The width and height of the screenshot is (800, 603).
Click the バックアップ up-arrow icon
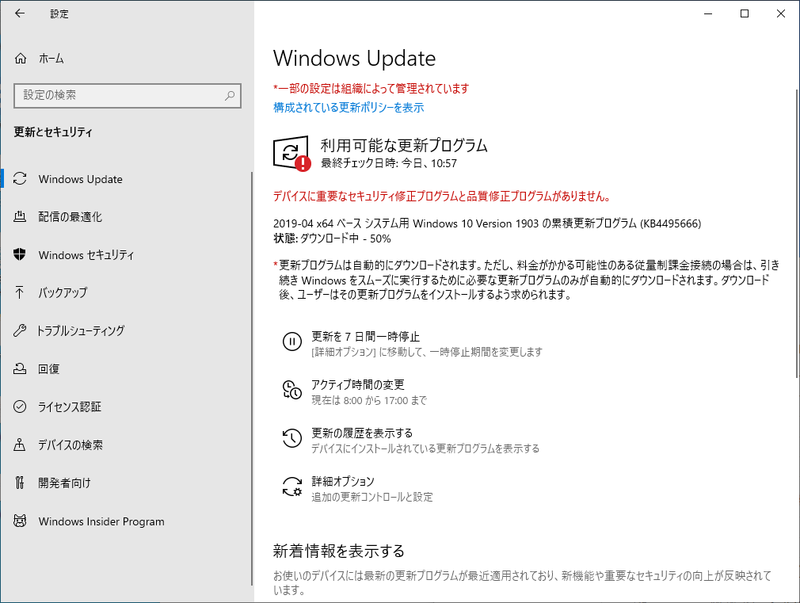coord(20,292)
